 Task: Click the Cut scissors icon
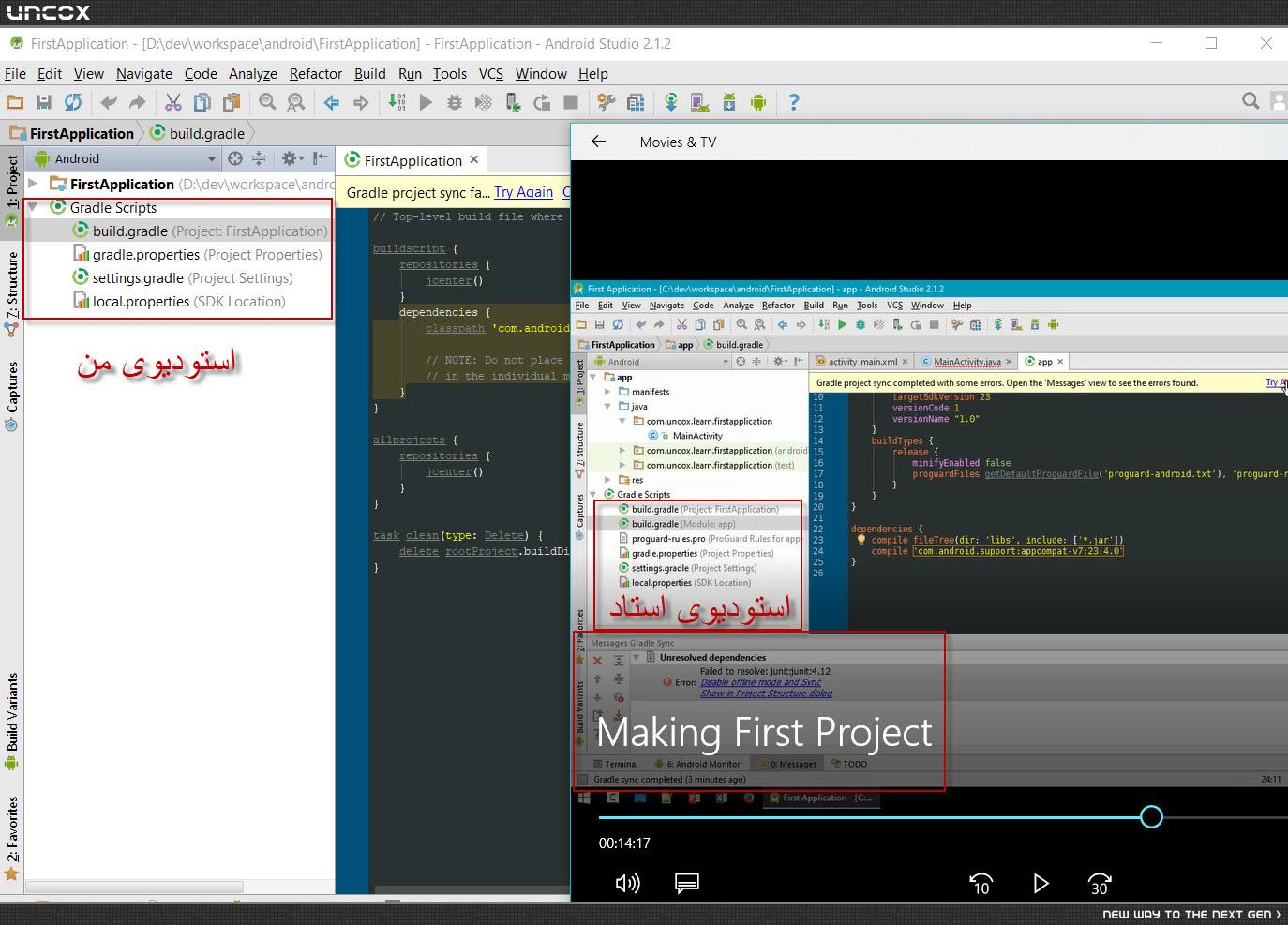click(x=172, y=102)
